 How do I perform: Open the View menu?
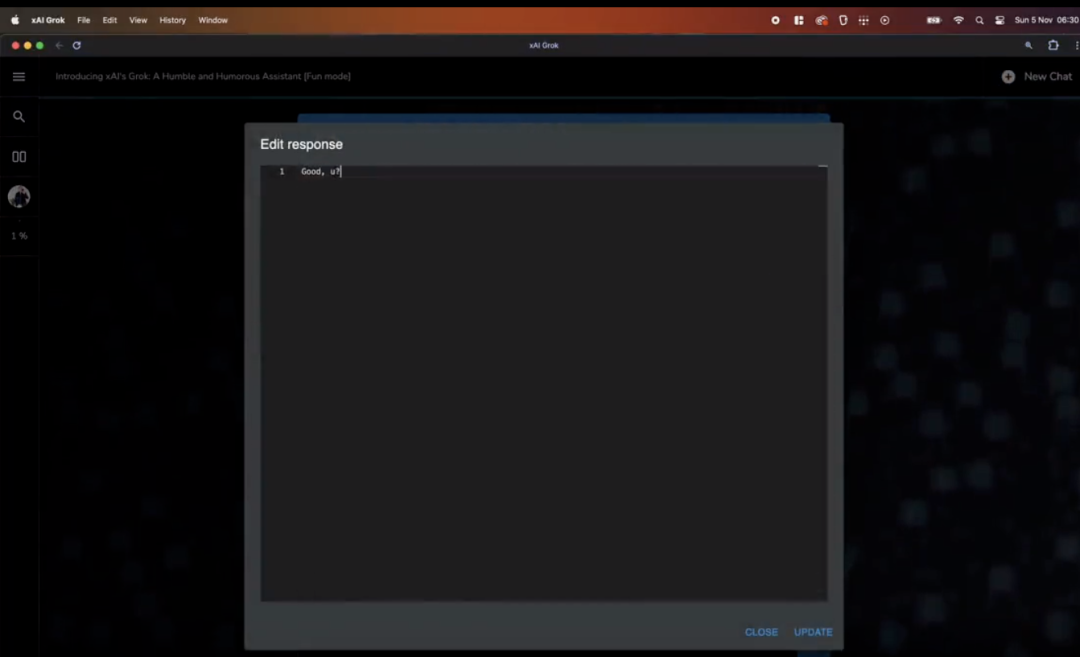pyautogui.click(x=138, y=20)
